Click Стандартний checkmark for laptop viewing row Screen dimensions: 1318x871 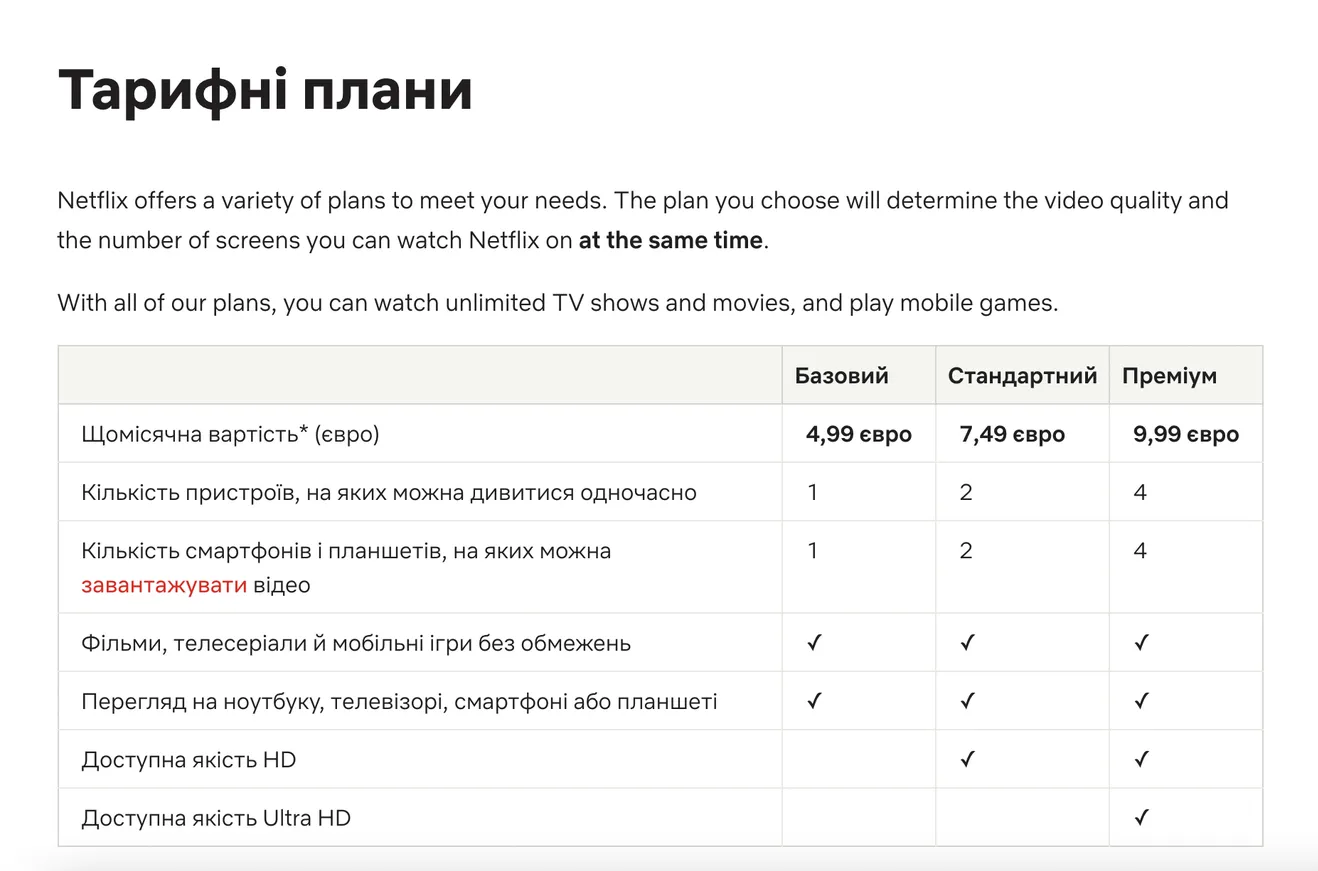click(x=967, y=701)
